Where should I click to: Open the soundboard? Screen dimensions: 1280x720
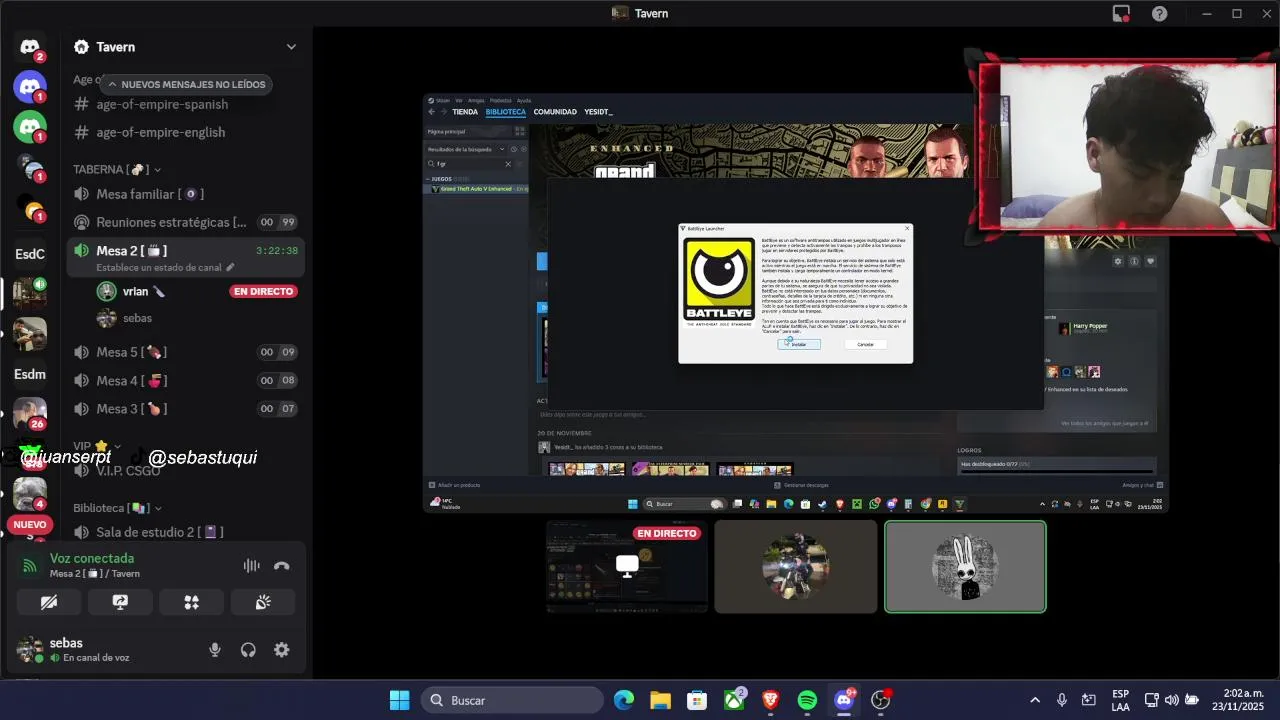263,602
